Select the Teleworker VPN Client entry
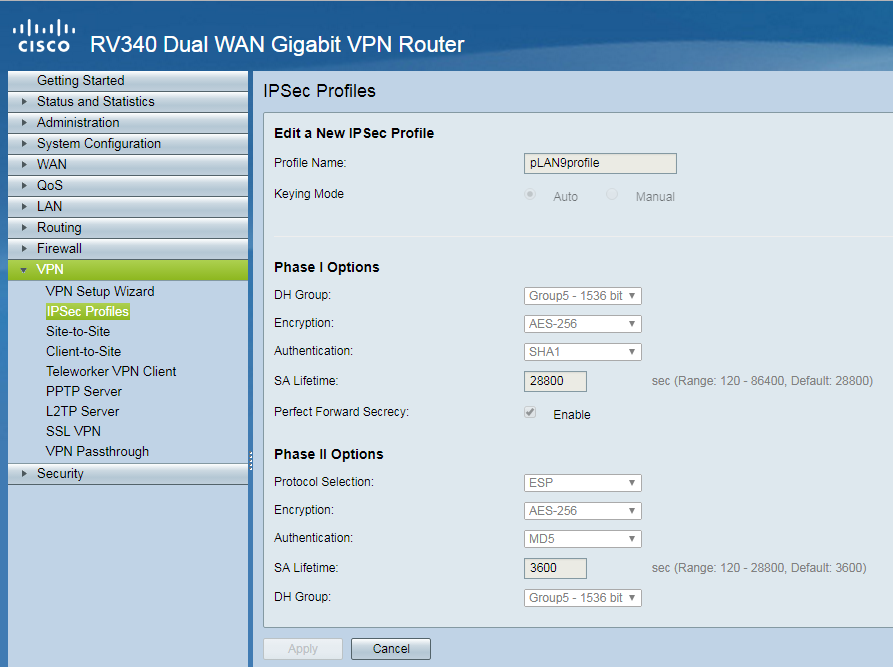Image resolution: width=893 pixels, height=667 pixels. coord(111,371)
